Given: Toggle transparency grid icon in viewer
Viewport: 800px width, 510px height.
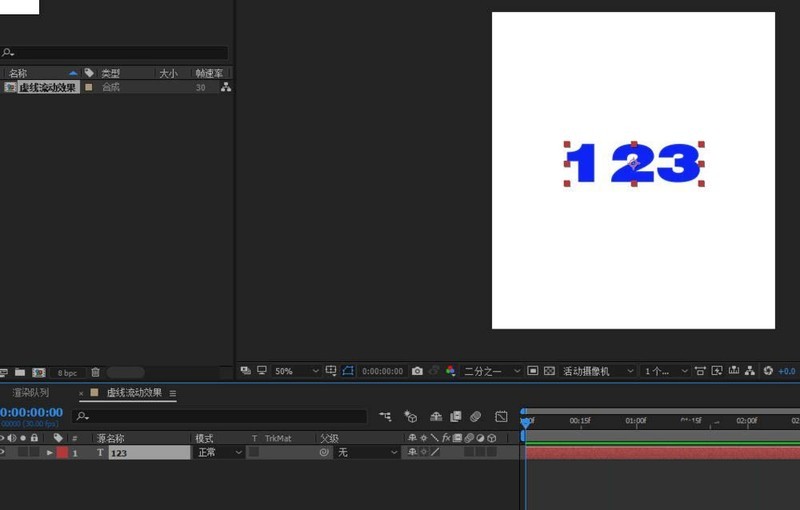Looking at the screenshot, I should [549, 371].
